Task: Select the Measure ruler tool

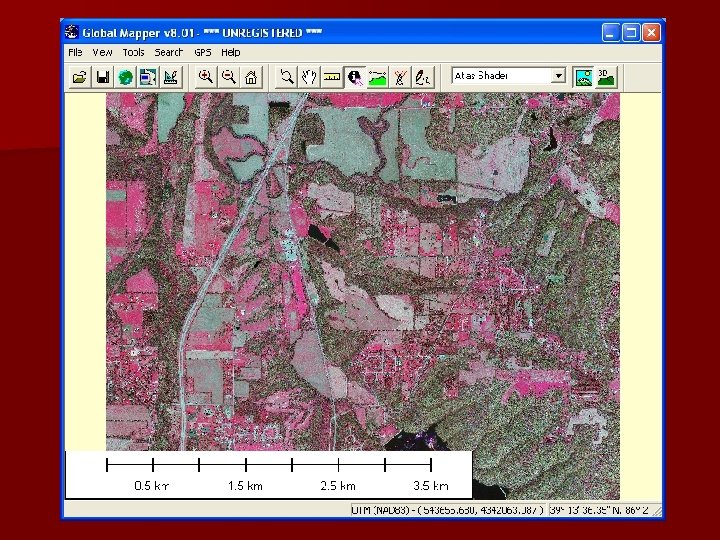Action: coord(332,76)
